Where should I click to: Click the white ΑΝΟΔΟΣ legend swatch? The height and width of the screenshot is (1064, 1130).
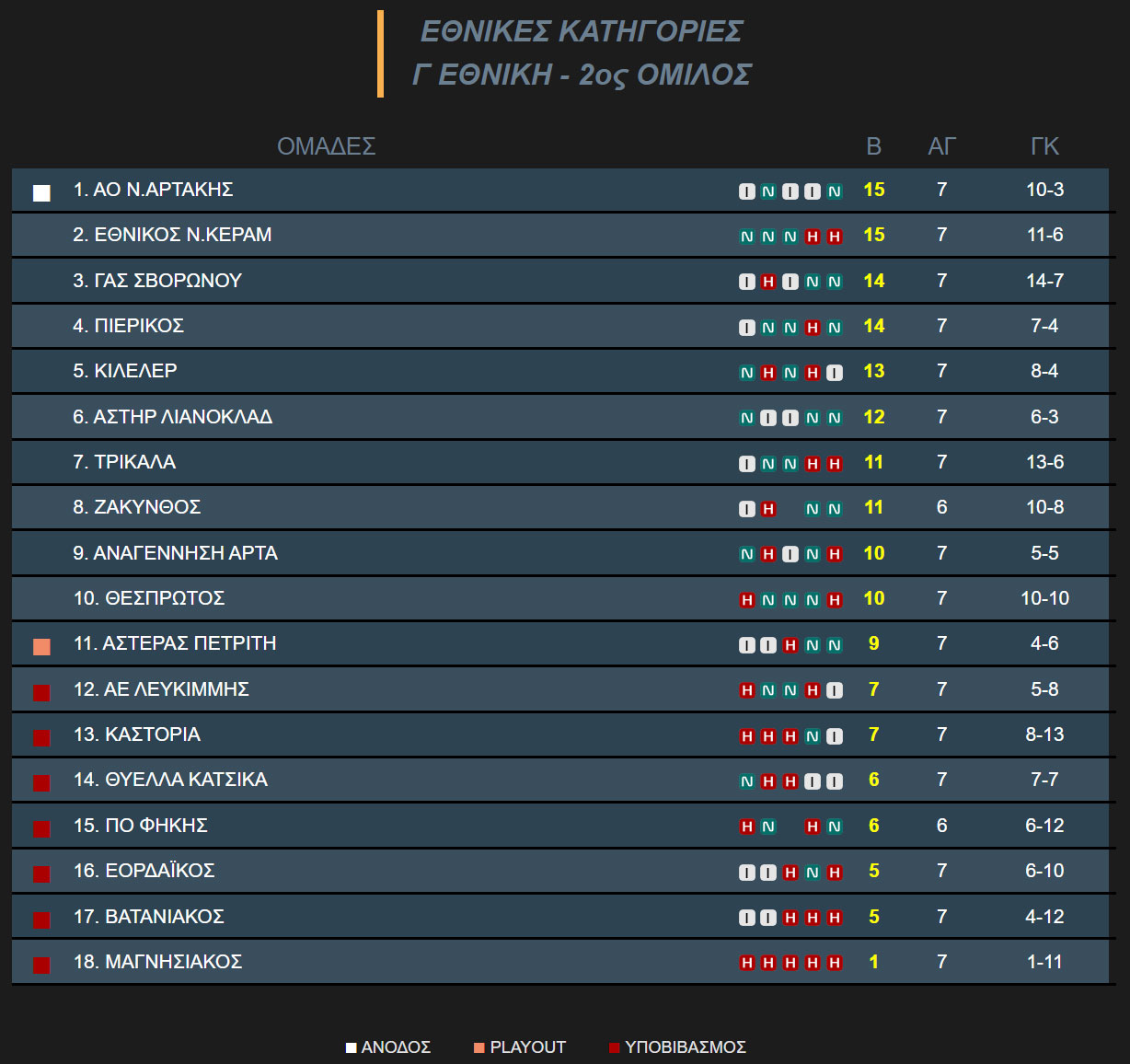coord(351,1048)
